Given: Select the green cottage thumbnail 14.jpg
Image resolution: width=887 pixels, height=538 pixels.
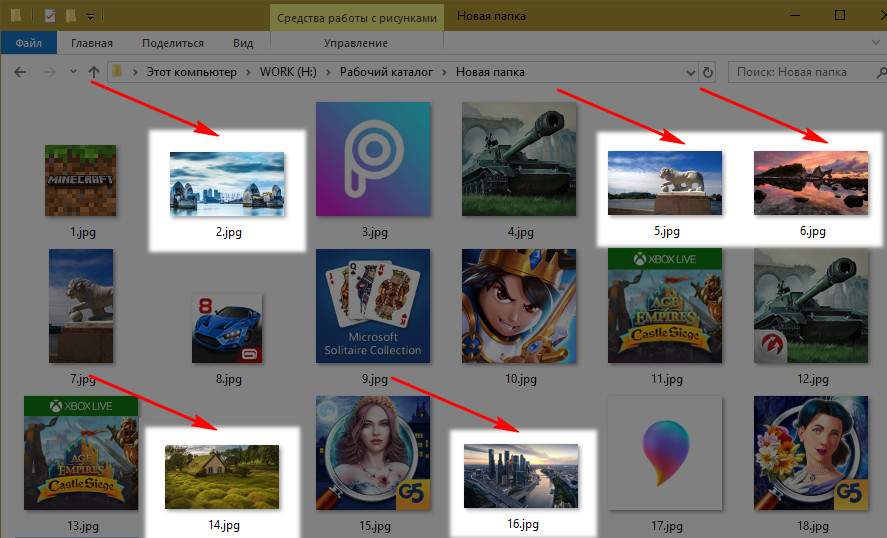Looking at the screenshot, I should 222,477.
